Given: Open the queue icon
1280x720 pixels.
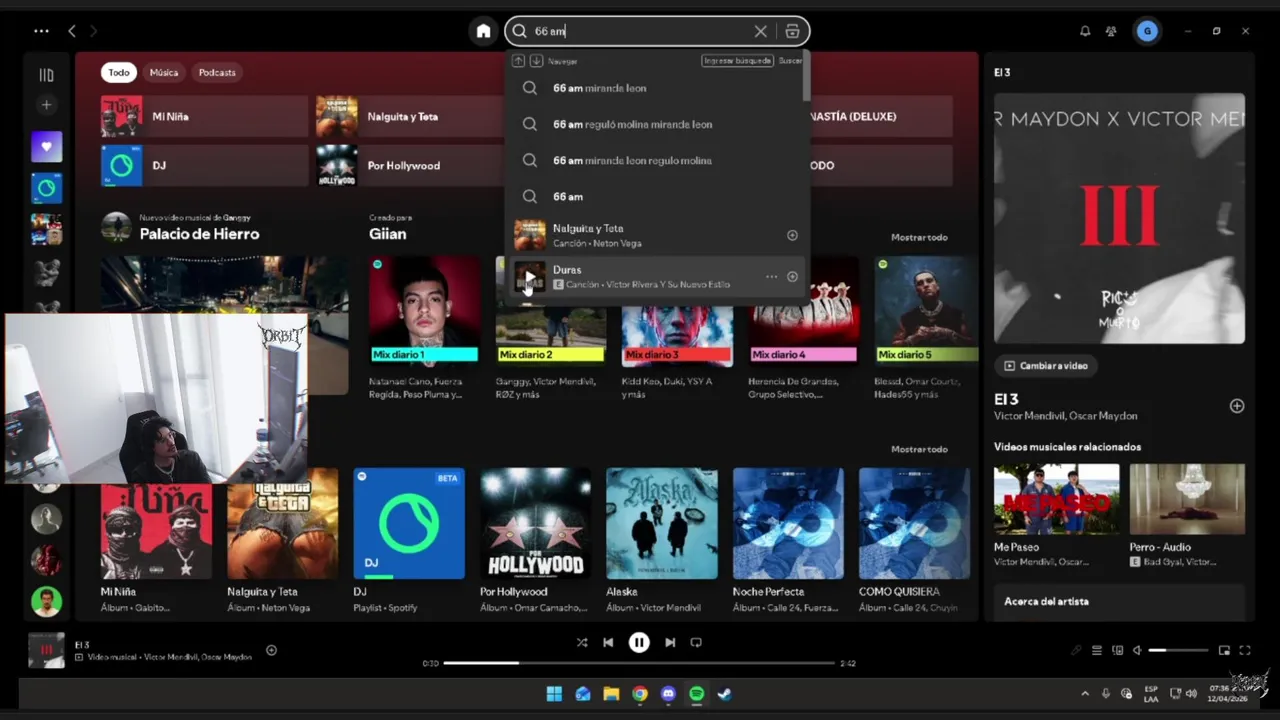Looking at the screenshot, I should [x=1096, y=650].
